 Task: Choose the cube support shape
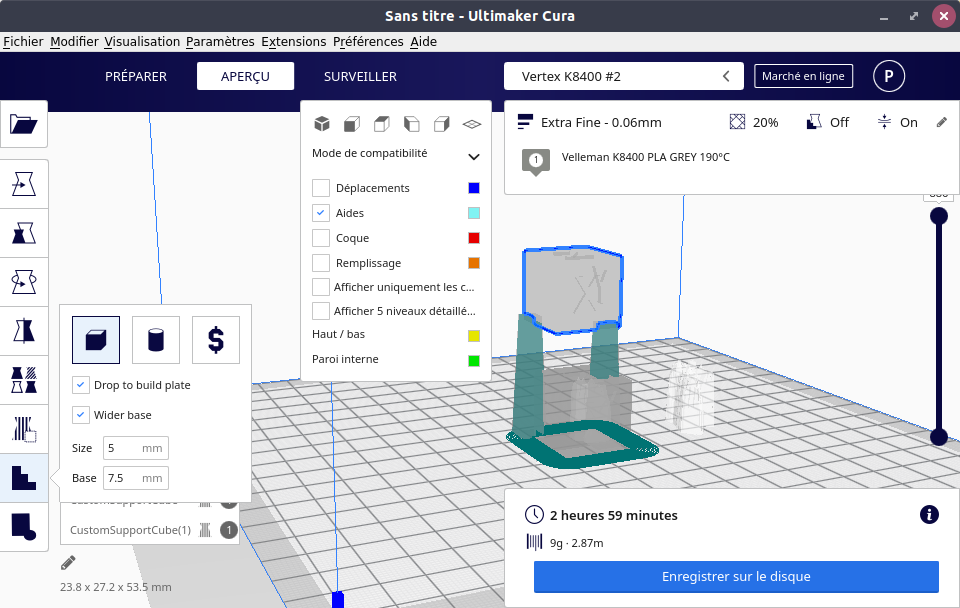click(96, 340)
